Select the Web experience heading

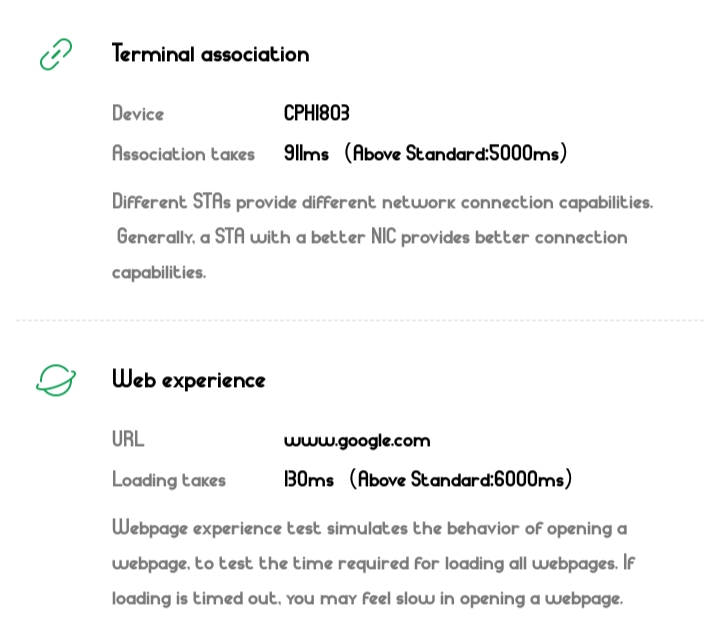pyautogui.click(x=188, y=380)
